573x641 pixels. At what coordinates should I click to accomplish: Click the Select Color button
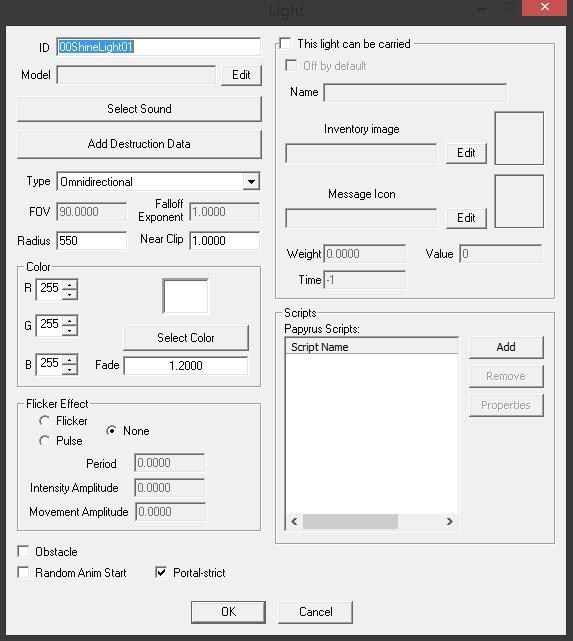tap(186, 338)
